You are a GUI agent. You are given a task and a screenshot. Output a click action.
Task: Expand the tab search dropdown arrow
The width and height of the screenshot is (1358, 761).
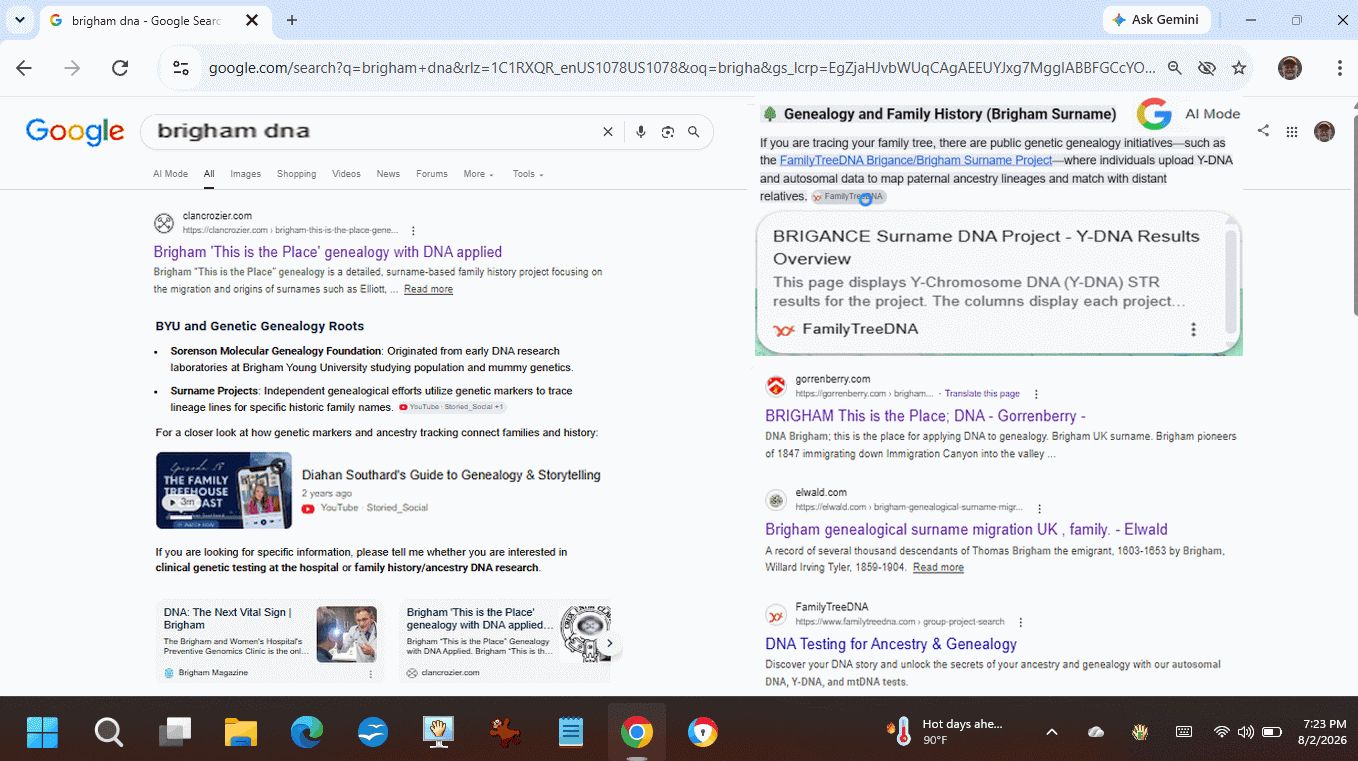pyautogui.click(x=21, y=20)
